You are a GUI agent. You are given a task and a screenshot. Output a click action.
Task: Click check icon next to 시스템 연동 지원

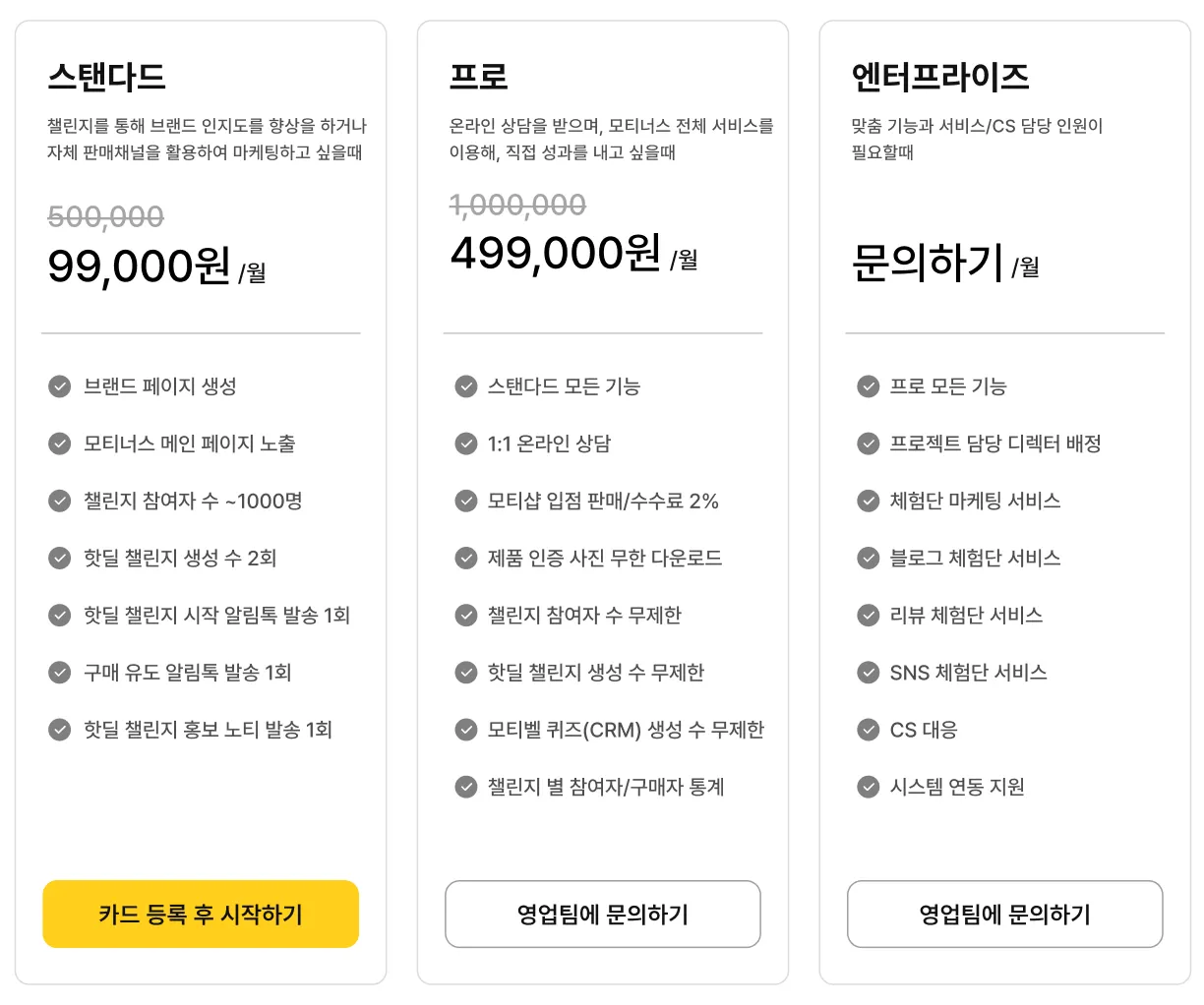tap(868, 787)
